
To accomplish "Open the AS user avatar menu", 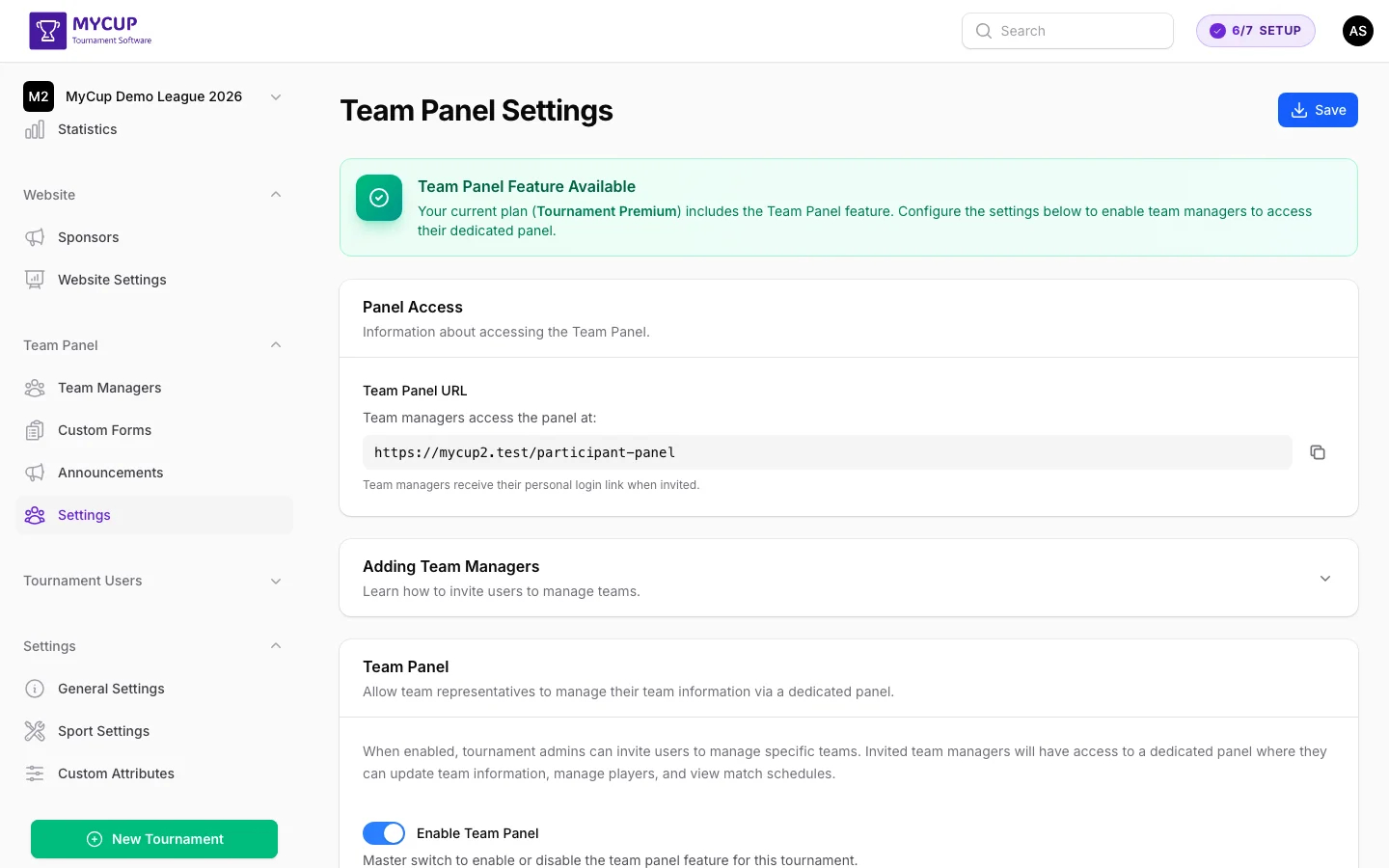I will (1358, 31).
